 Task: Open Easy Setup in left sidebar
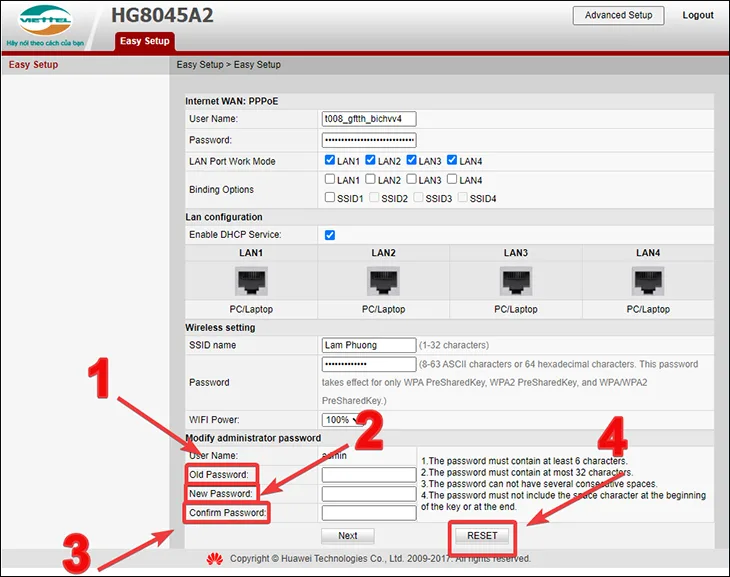click(34, 65)
